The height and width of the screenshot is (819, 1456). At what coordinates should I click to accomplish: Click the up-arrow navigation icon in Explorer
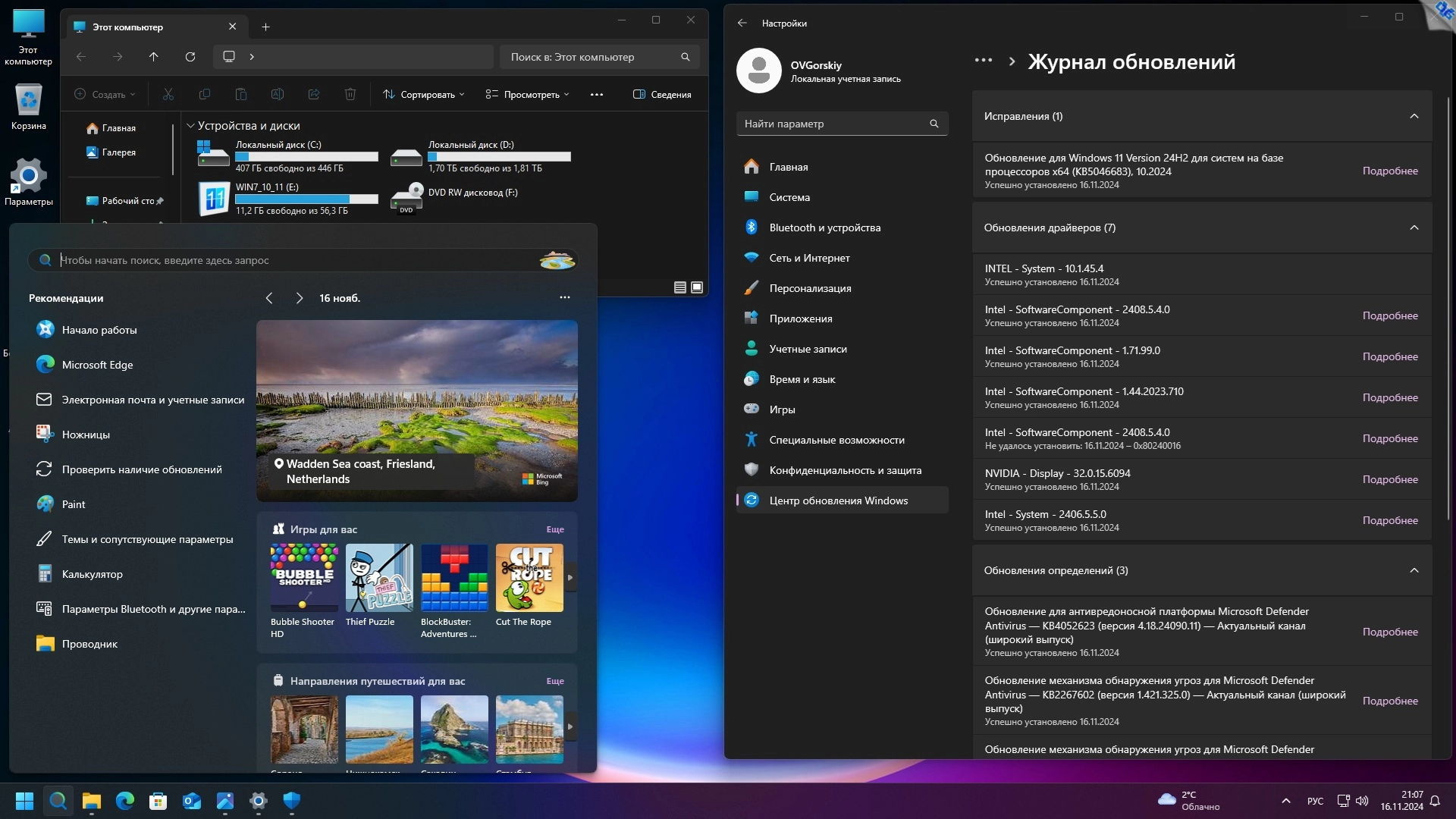coord(154,57)
